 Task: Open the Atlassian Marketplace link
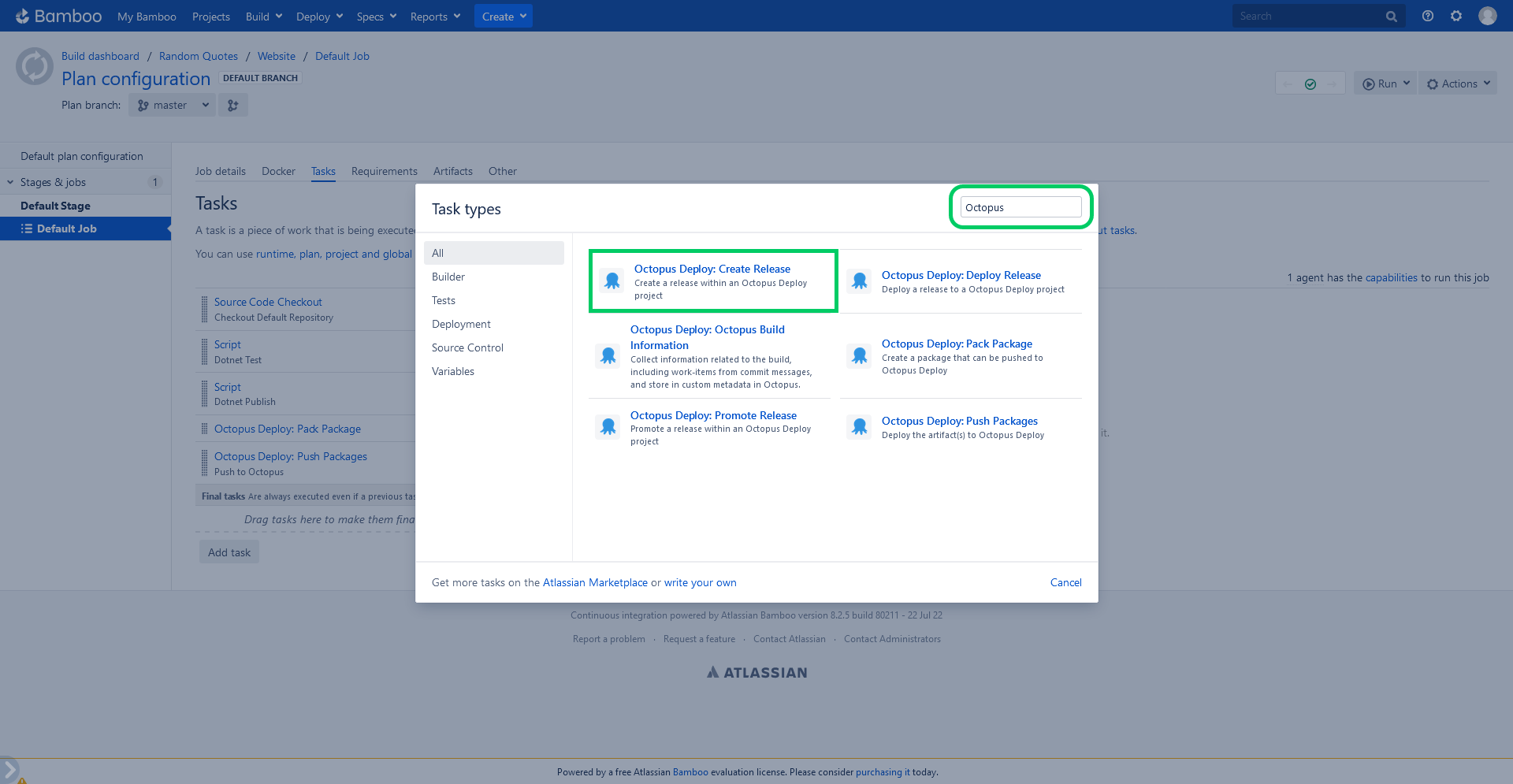[x=595, y=582]
